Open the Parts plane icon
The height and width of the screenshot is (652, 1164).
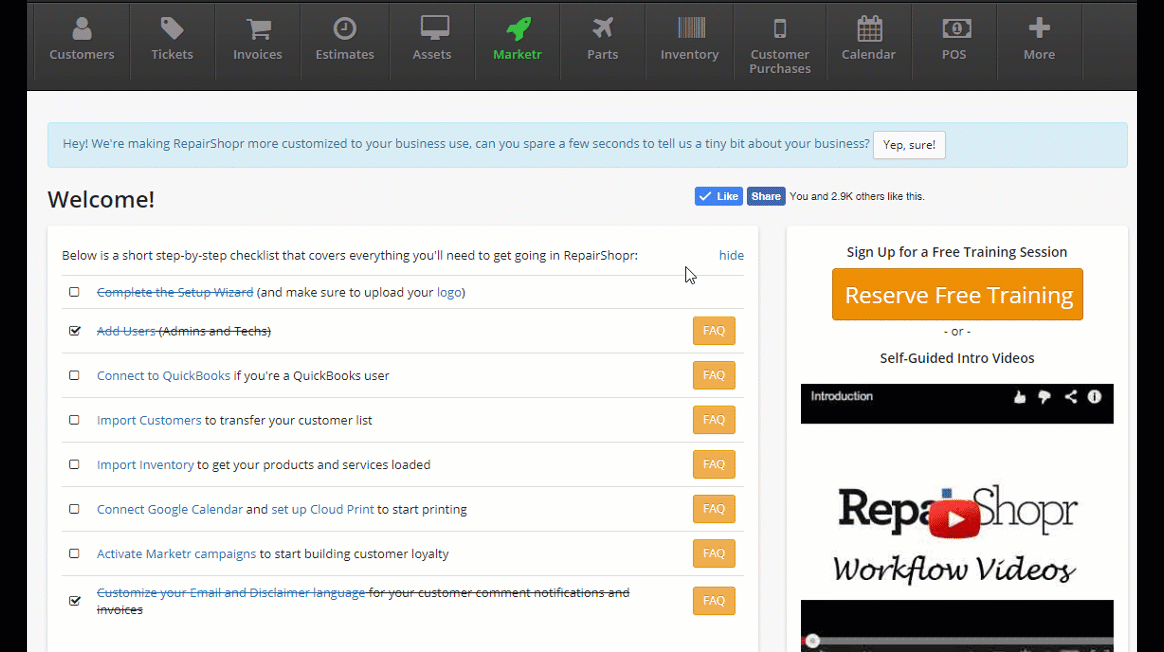click(x=602, y=28)
